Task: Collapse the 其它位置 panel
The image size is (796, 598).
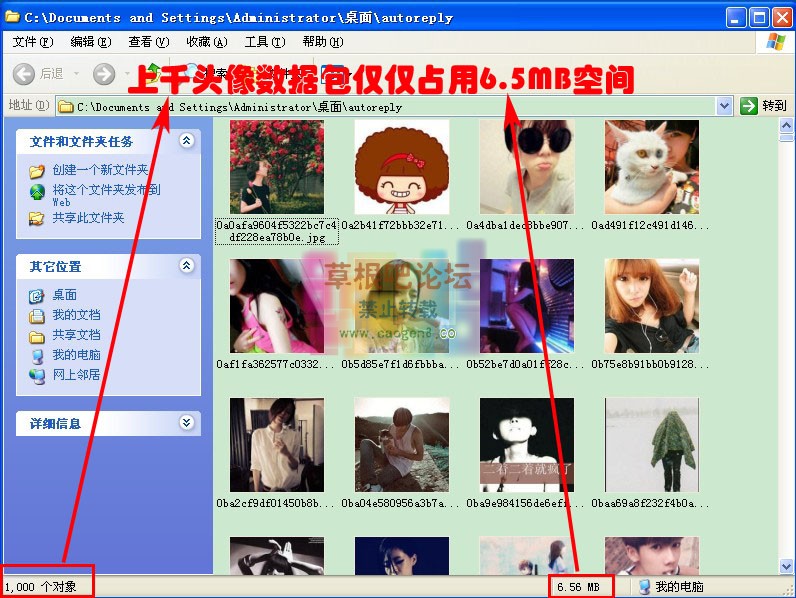Action: click(187, 265)
